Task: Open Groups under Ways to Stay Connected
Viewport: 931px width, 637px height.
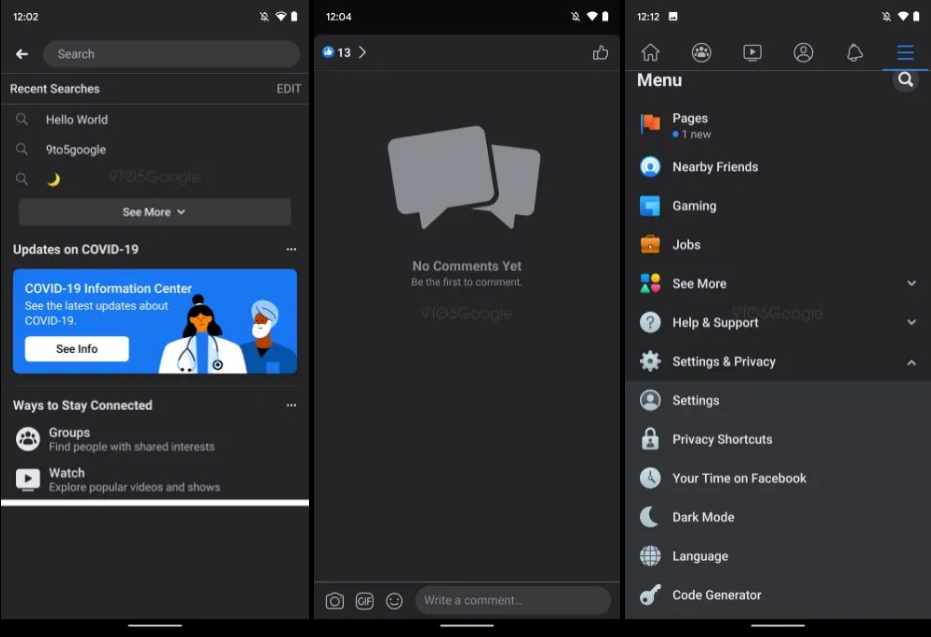Action: (x=154, y=439)
